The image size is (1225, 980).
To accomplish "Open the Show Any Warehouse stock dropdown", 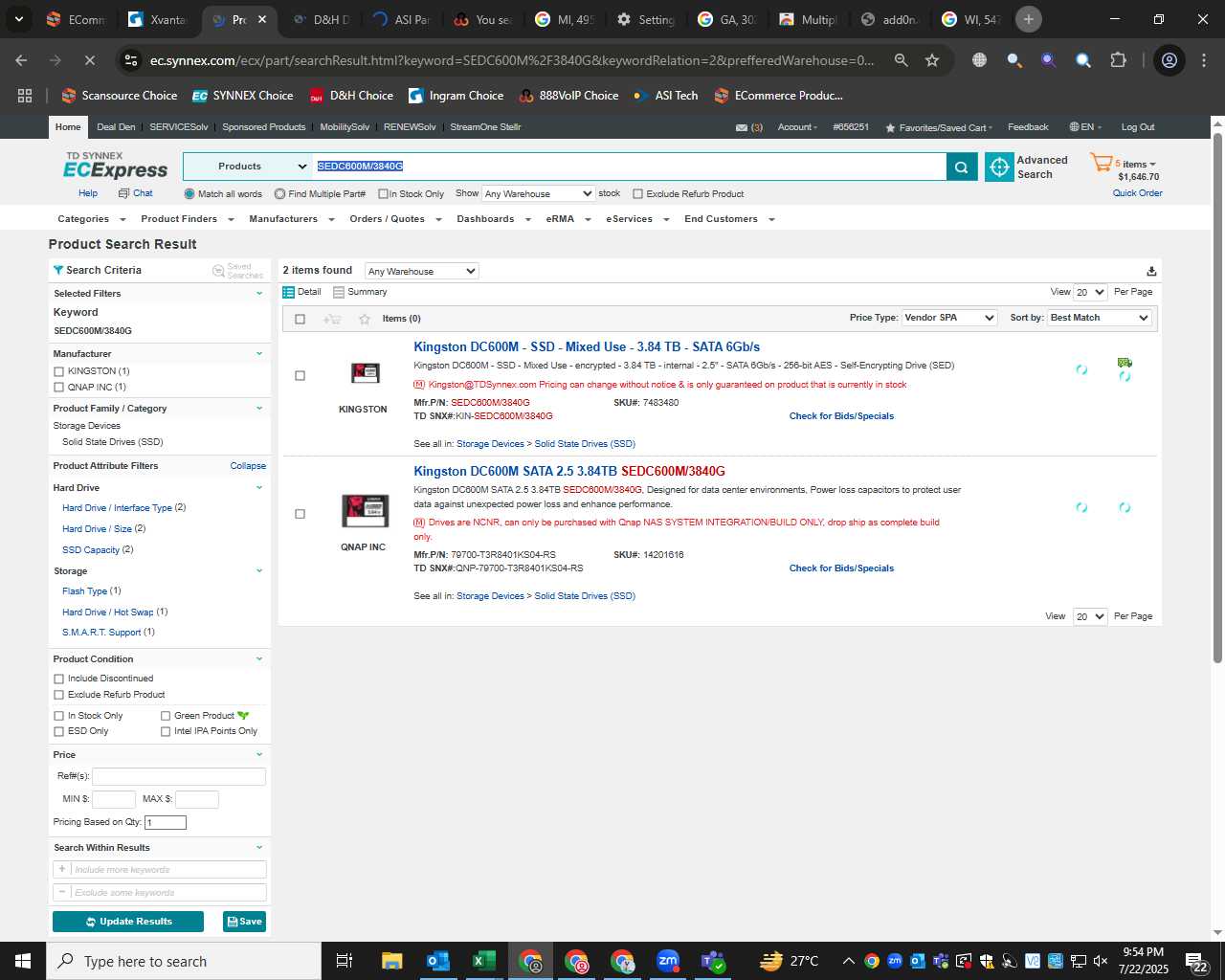I will tap(539, 193).
